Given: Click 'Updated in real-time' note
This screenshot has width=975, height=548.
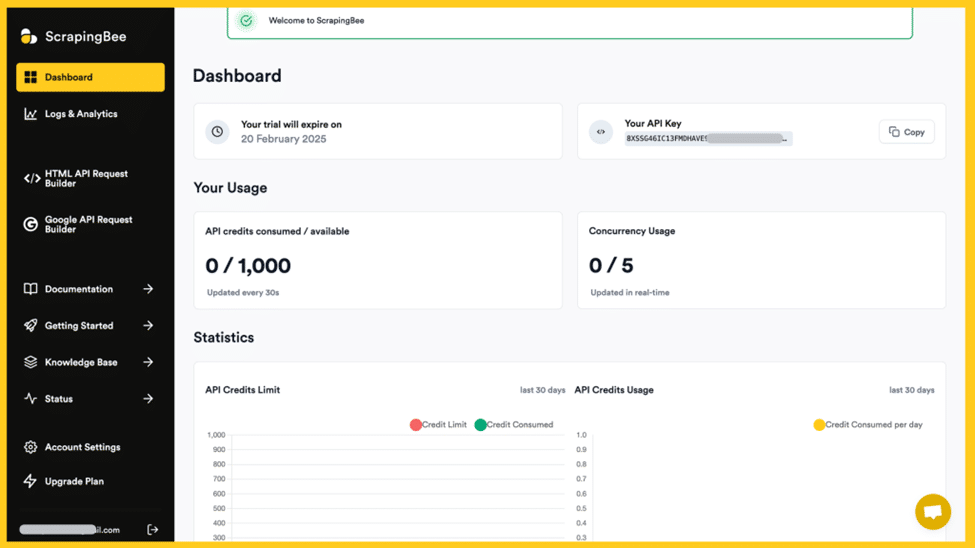Looking at the screenshot, I should coord(630,292).
